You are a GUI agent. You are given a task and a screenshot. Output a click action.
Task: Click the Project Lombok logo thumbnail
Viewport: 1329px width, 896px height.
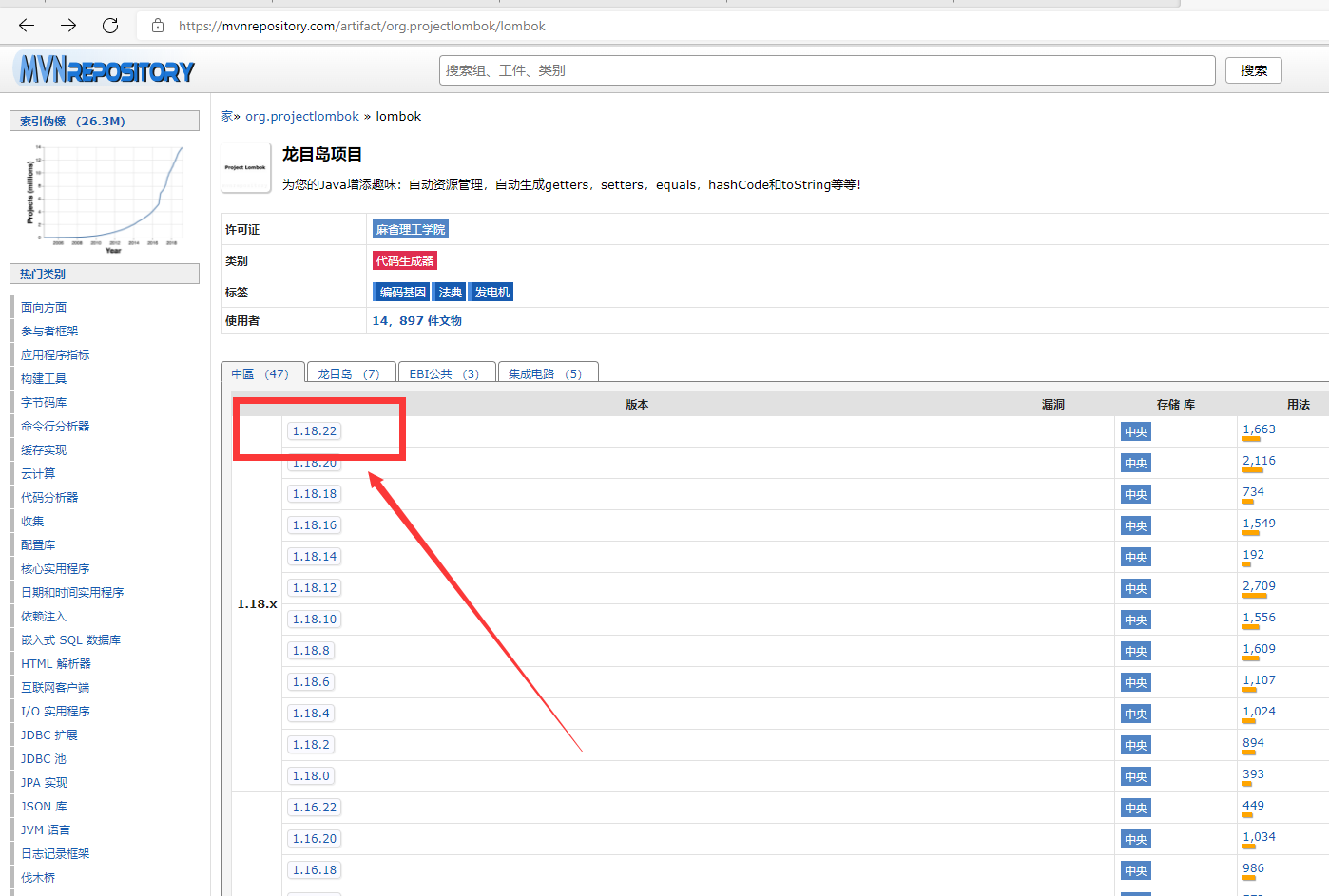pos(245,168)
